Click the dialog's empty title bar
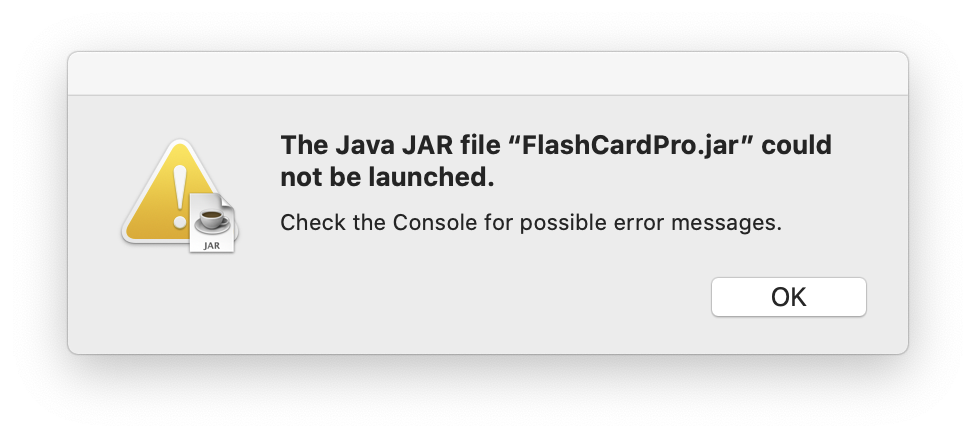This screenshot has width=976, height=438. [x=488, y=73]
